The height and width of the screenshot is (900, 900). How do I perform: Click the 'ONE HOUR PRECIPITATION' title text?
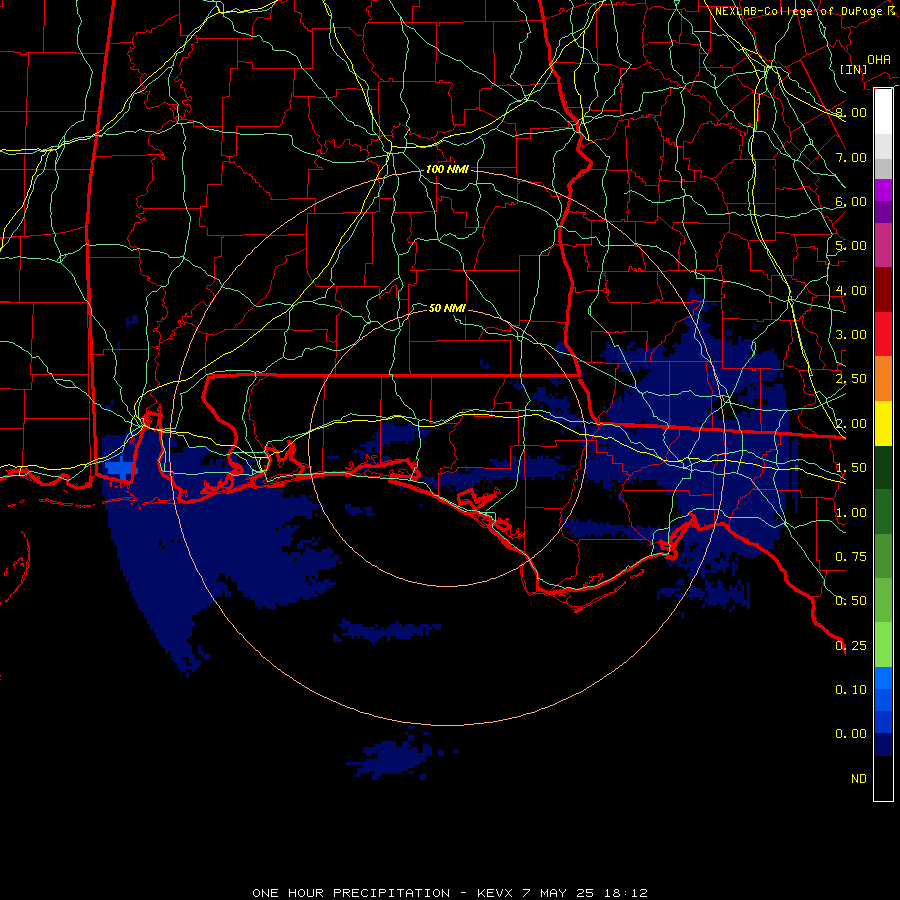(x=351, y=893)
